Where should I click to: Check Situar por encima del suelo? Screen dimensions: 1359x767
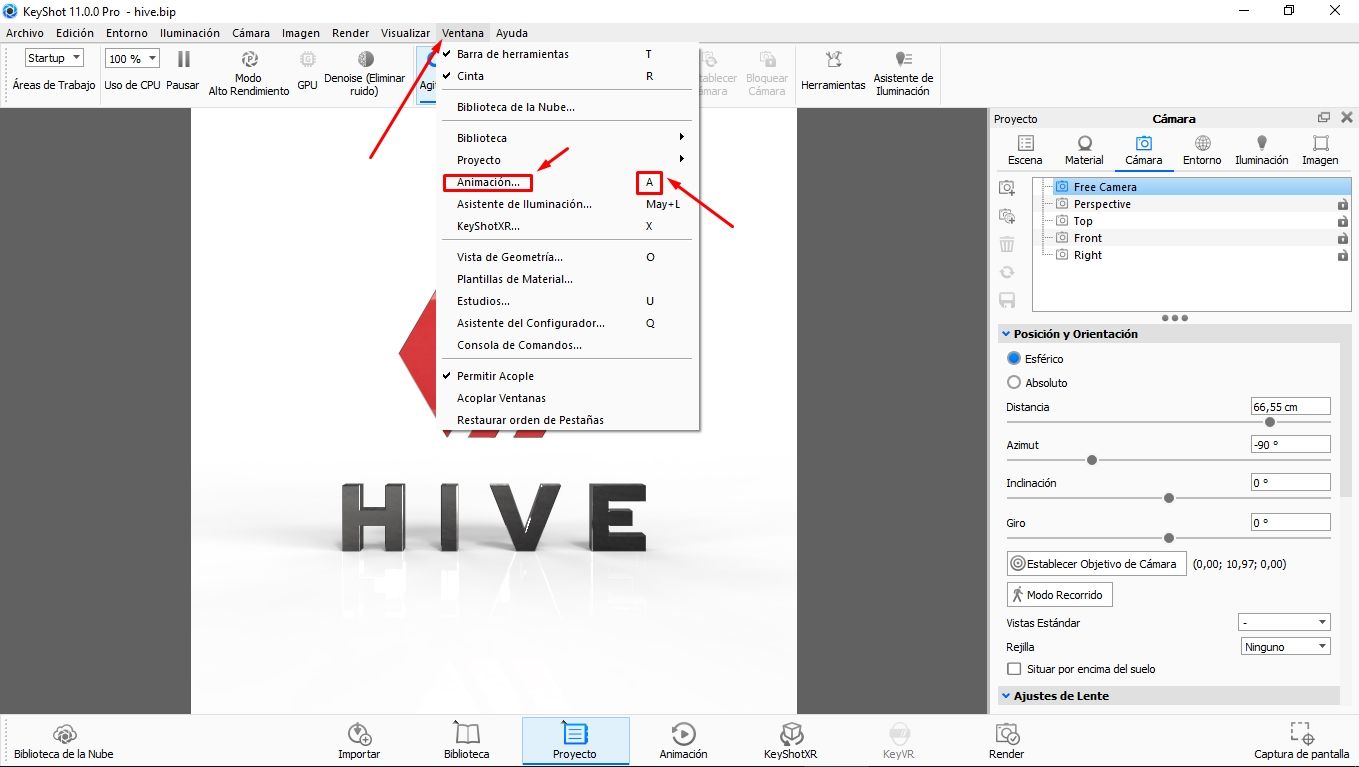1014,668
